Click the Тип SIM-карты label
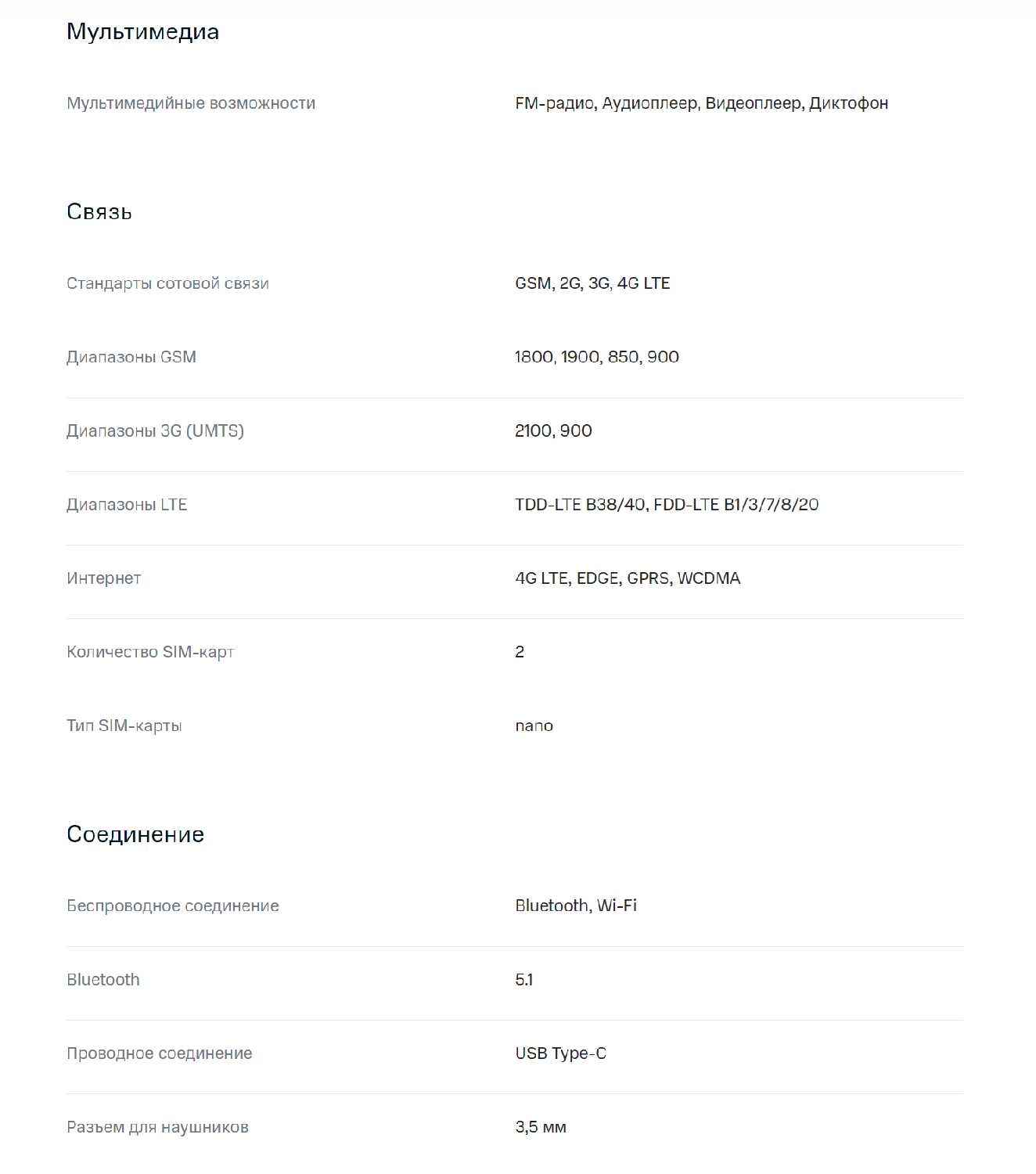This screenshot has width=1036, height=1174. 124,726
